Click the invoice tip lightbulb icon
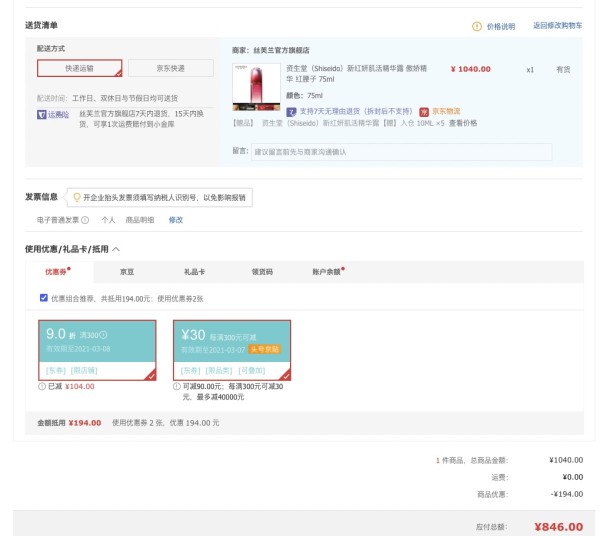The width and height of the screenshot is (600, 536). pyautogui.click(x=77, y=197)
